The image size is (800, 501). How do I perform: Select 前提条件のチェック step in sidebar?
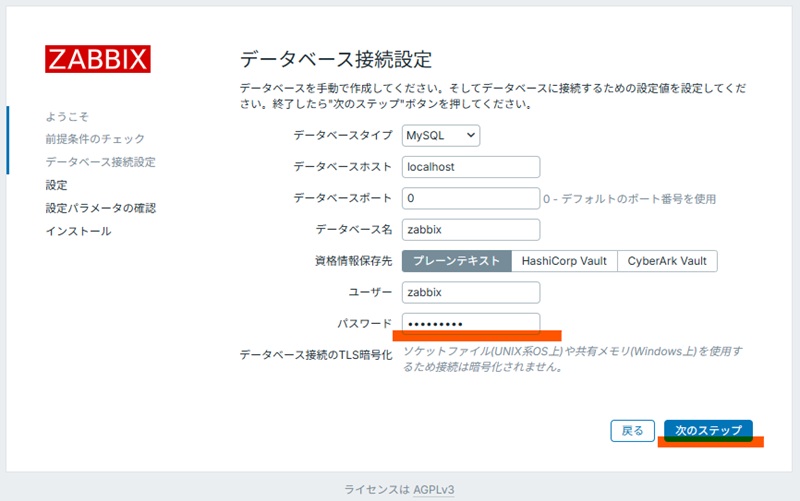click(95, 139)
